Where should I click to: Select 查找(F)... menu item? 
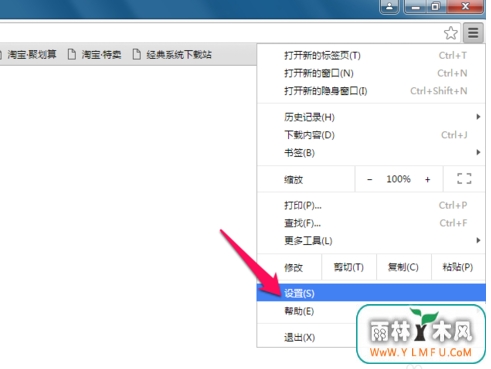click(x=371, y=223)
